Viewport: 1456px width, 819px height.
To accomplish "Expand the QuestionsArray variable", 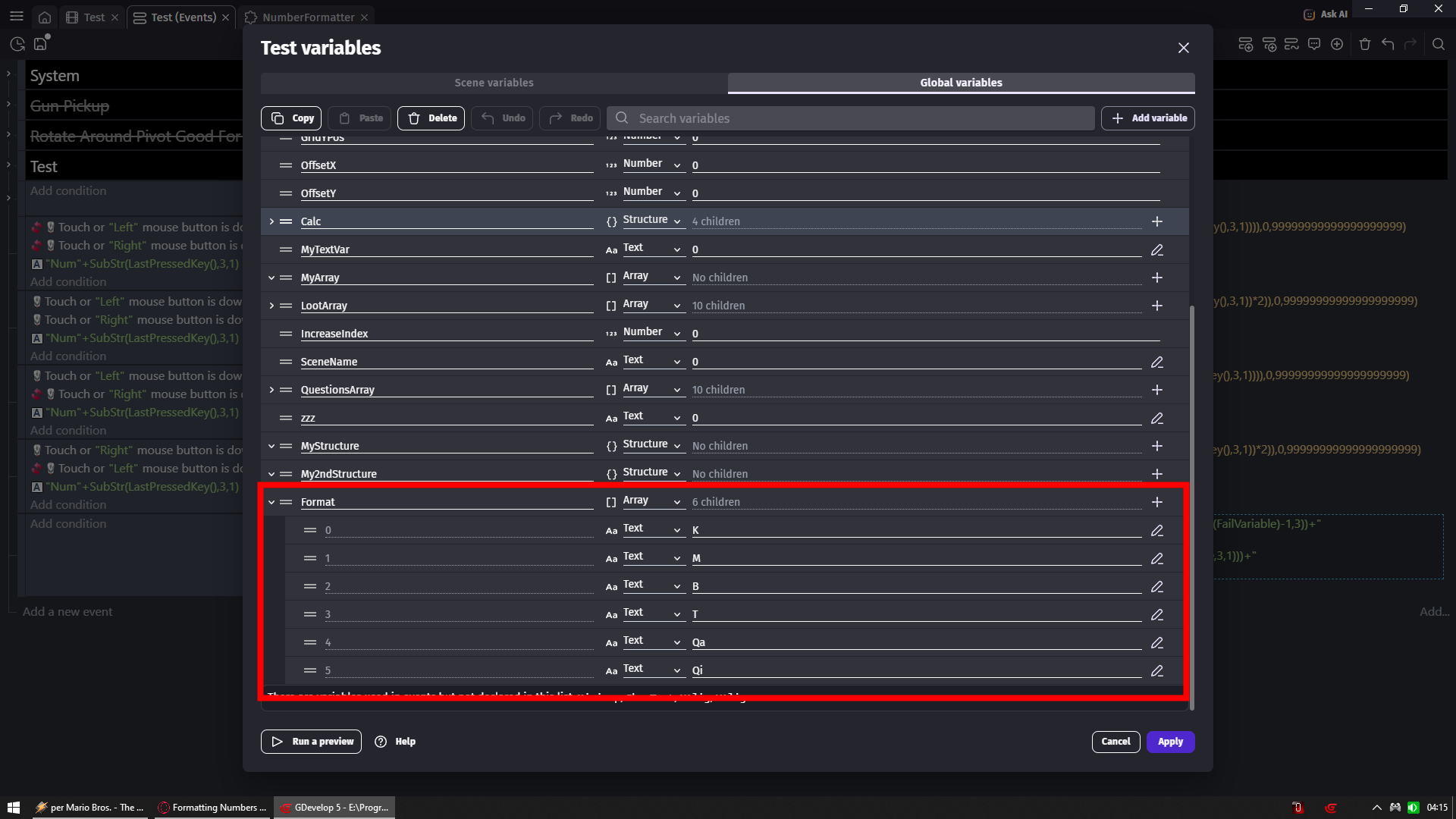I will pos(271,390).
